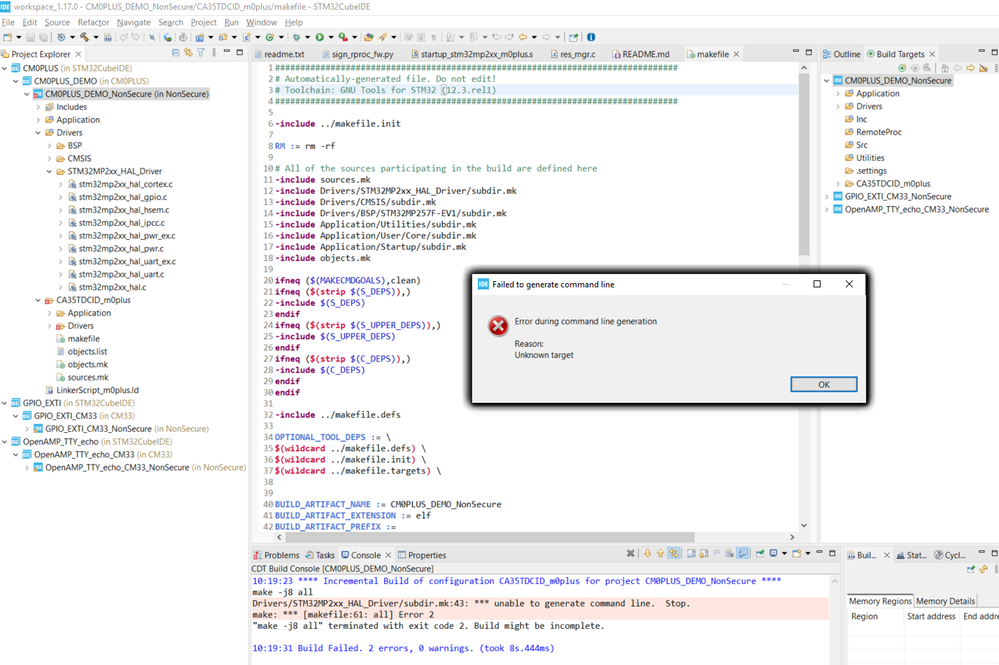999x665 pixels.
Task: Close the Console view tab
Action: tap(388, 555)
